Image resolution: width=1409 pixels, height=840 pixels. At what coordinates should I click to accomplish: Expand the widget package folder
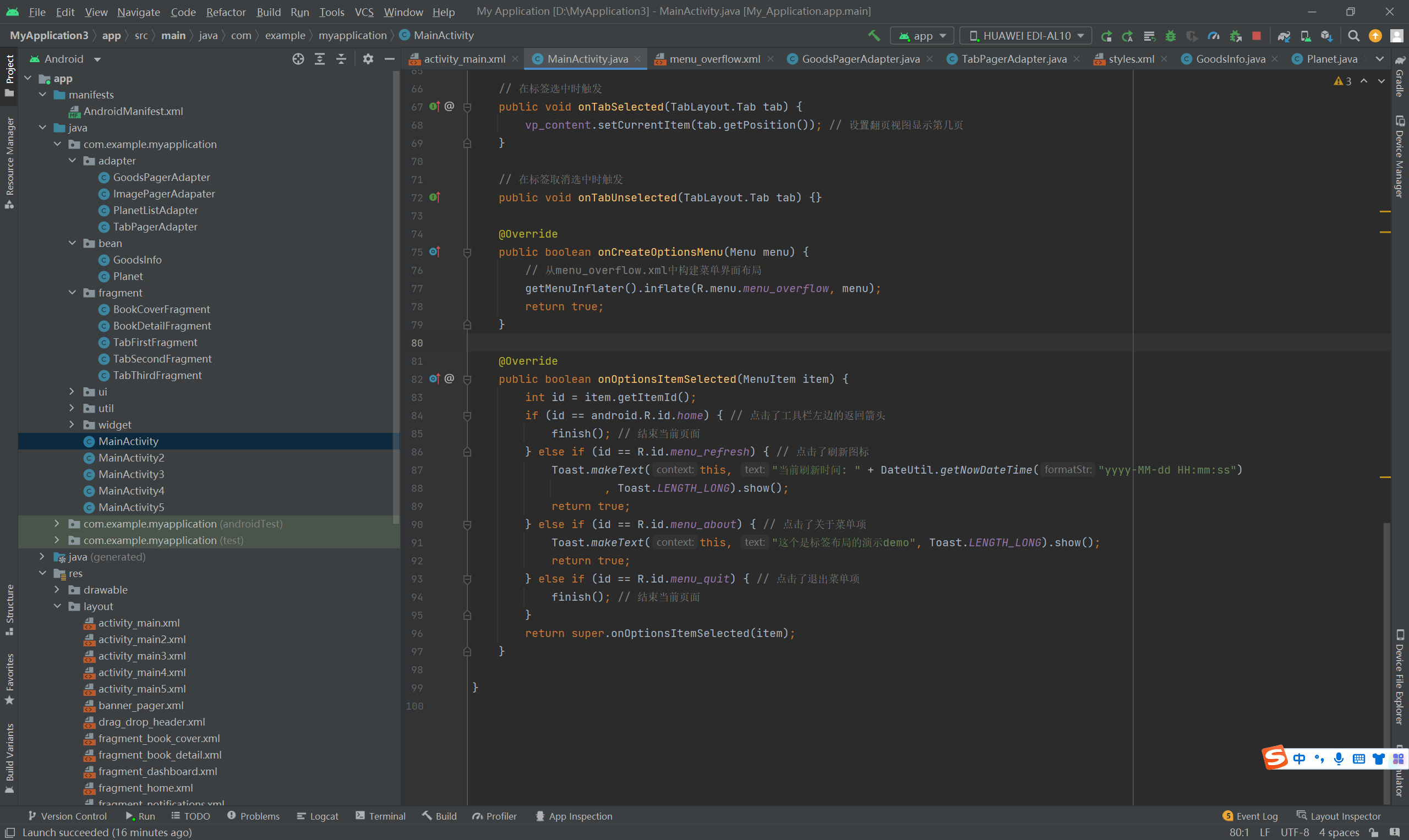(72, 425)
